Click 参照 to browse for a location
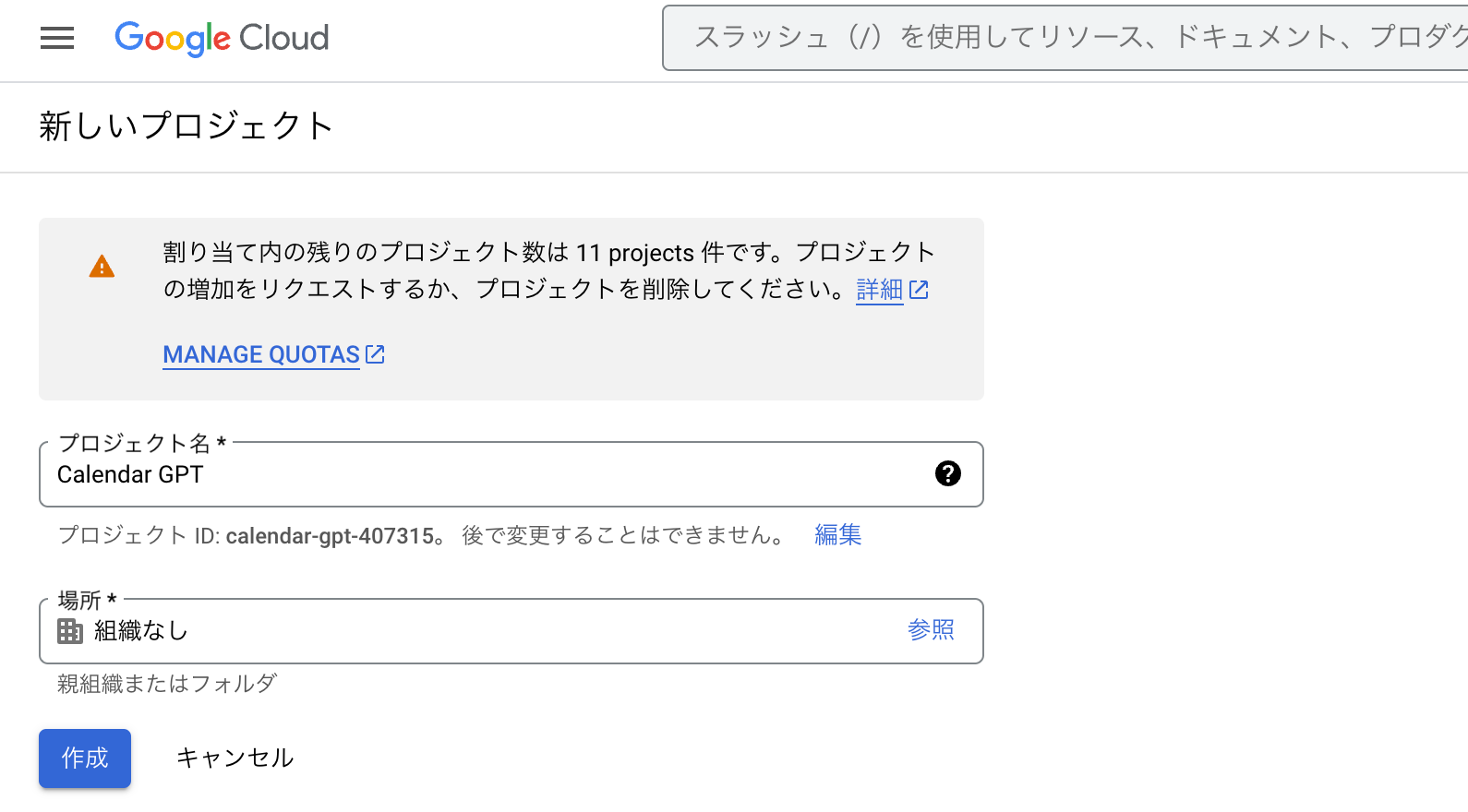1468x812 pixels. 931,630
